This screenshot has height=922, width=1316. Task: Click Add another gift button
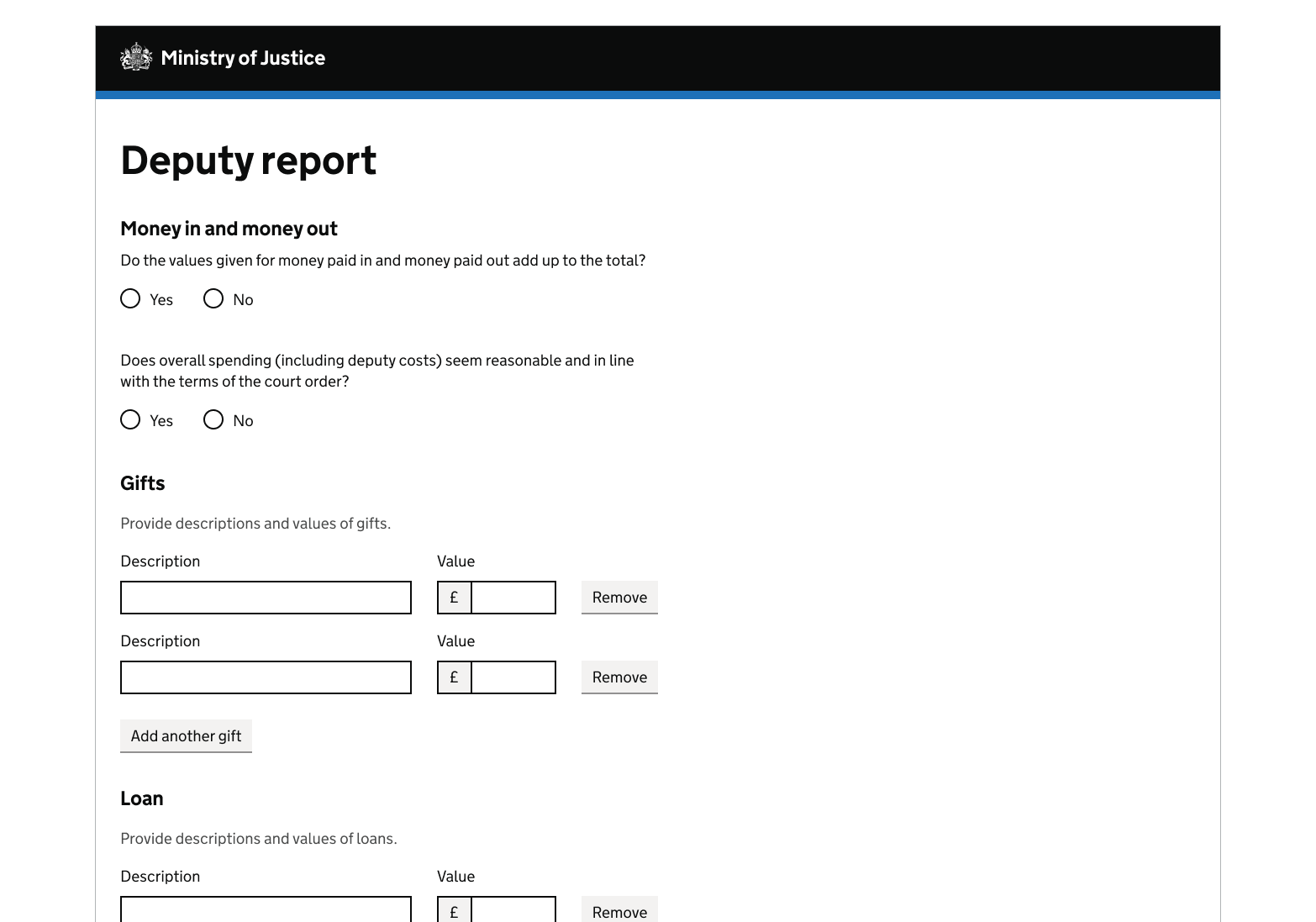186,736
